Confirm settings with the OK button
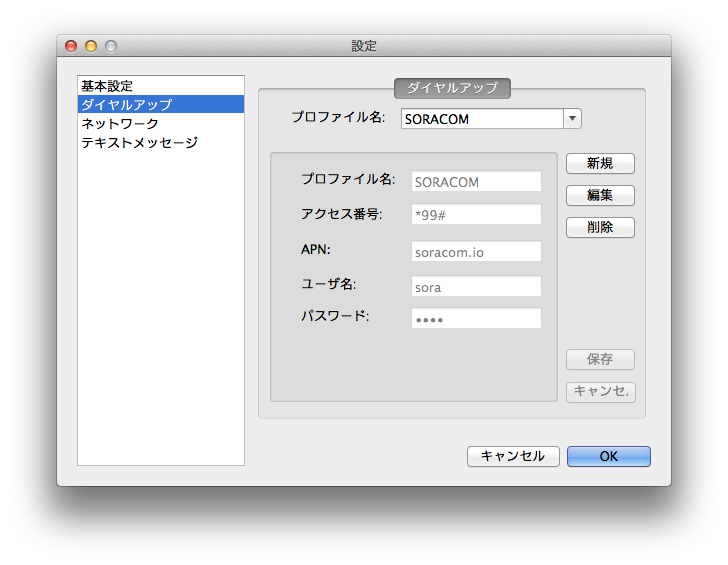The image size is (728, 565). point(609,456)
